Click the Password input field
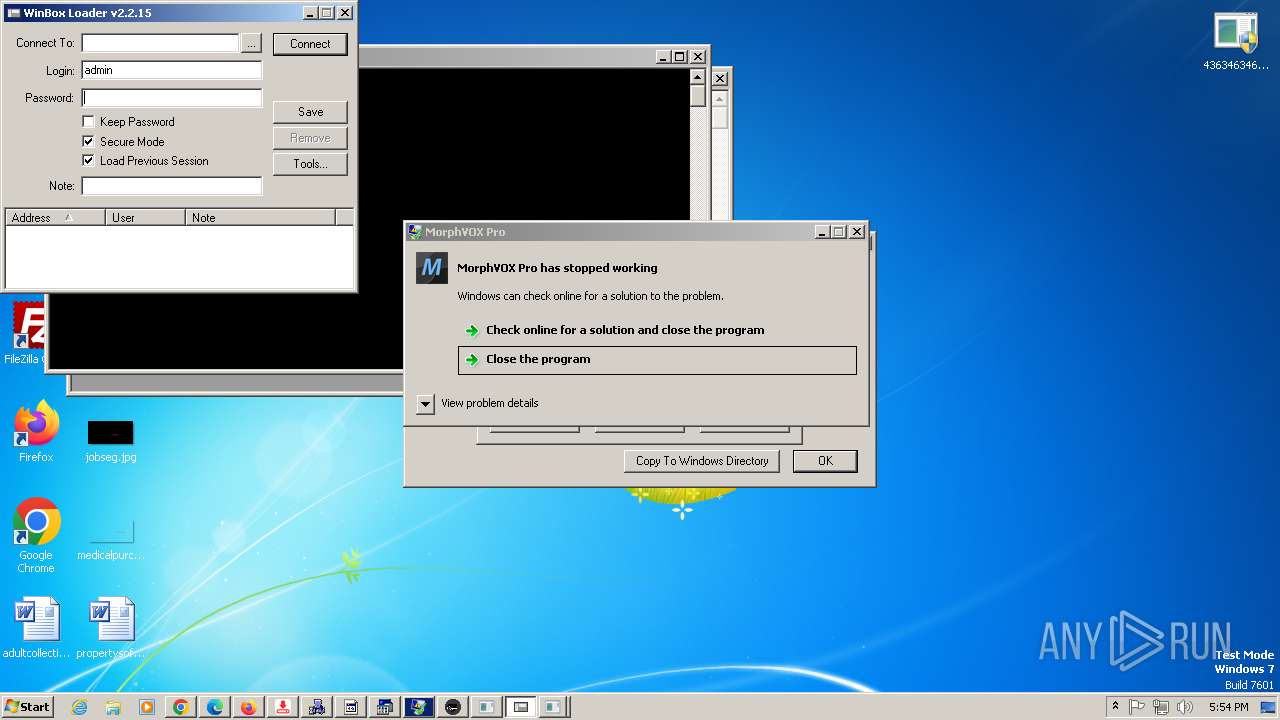The width and height of the screenshot is (1280, 720). coord(172,98)
